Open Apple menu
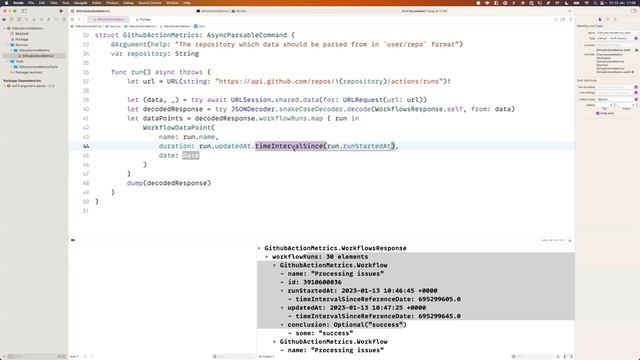The height and width of the screenshot is (360, 640). 6,2
